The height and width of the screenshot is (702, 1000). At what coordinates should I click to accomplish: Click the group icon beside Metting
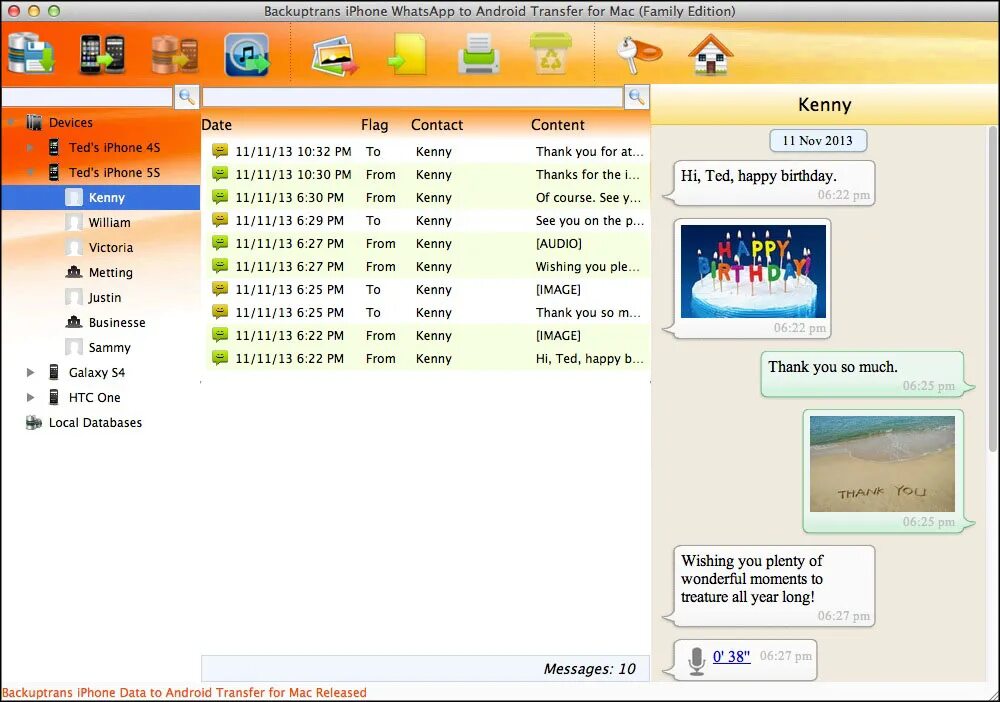[74, 272]
